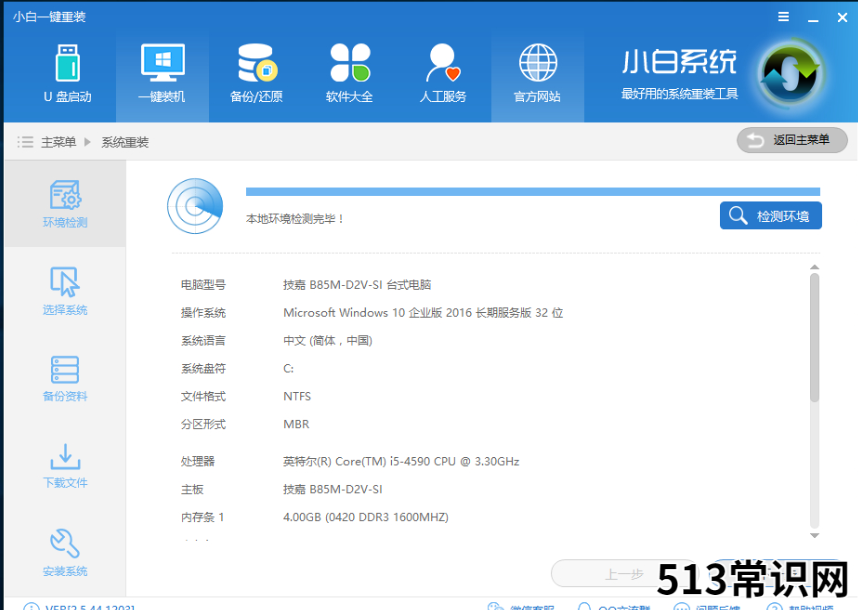Click 系统重装 breadcrumb item

(125, 142)
